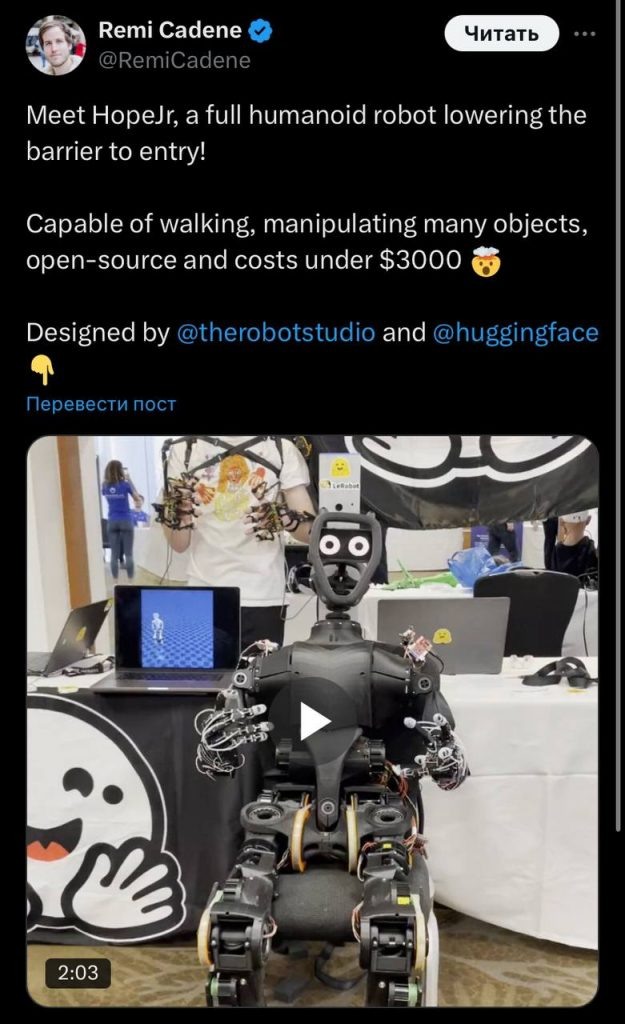Play the HopeJr robot video
625x1024 pixels.
point(313,721)
